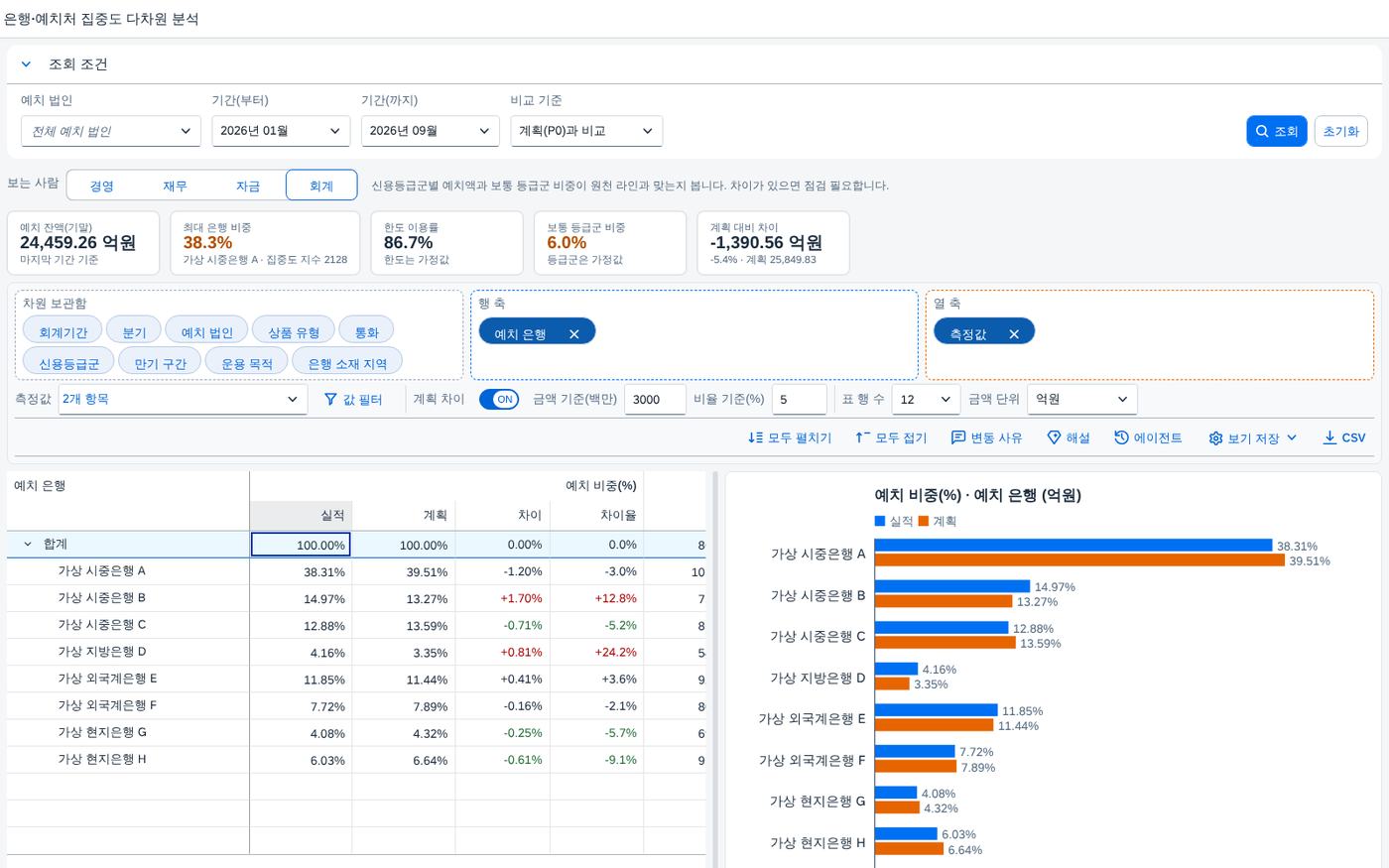Remove 예치 은행 from the row axis
The width and height of the screenshot is (1389, 868).
573,334
